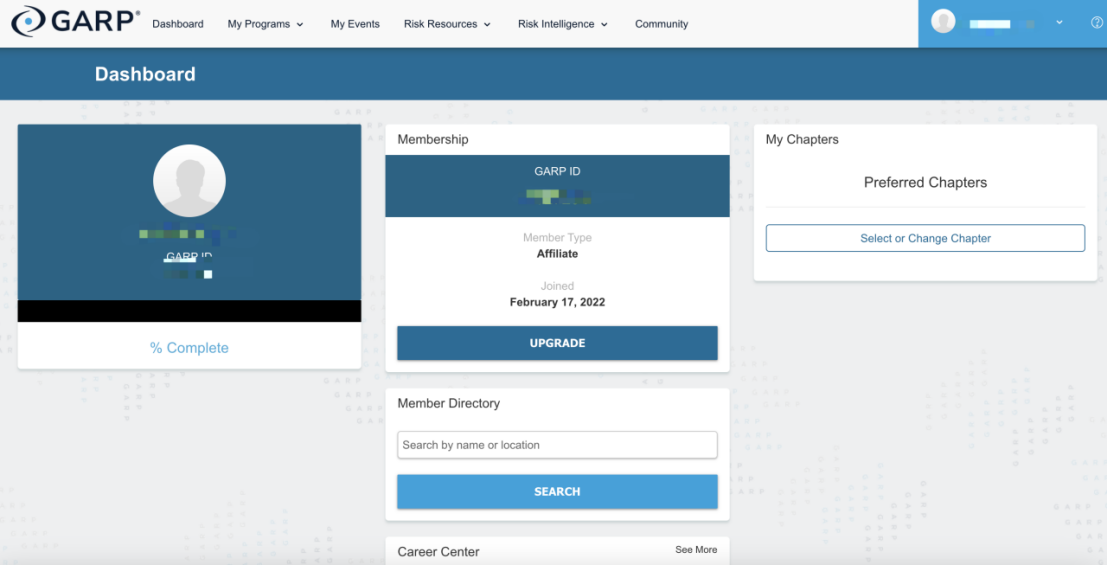This screenshot has height=565, width=1108.
Task: Click the Dashboard page heading
Action: [145, 74]
